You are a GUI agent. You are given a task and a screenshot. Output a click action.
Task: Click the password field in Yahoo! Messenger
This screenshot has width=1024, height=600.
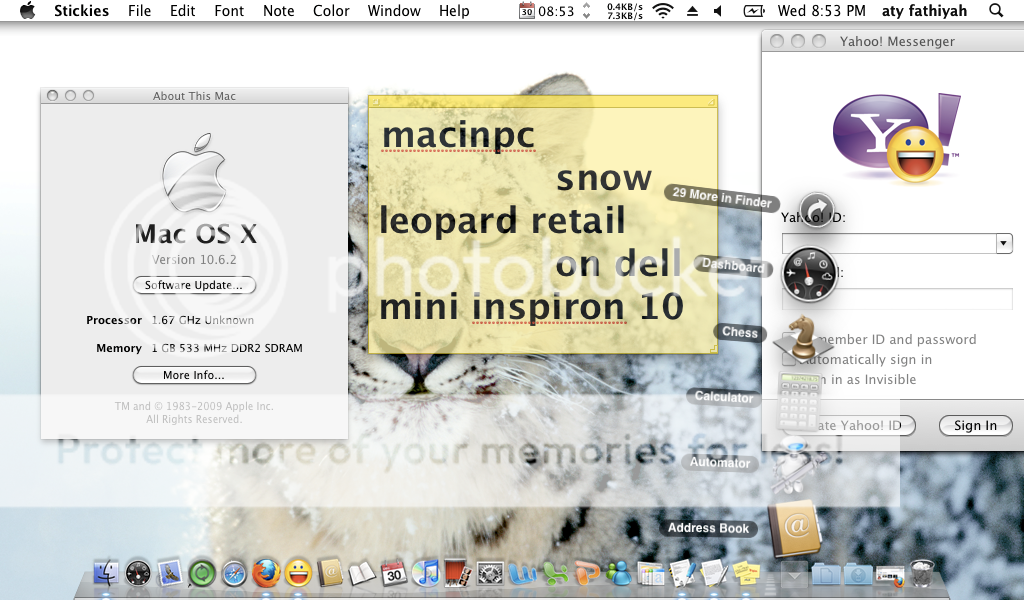897,298
